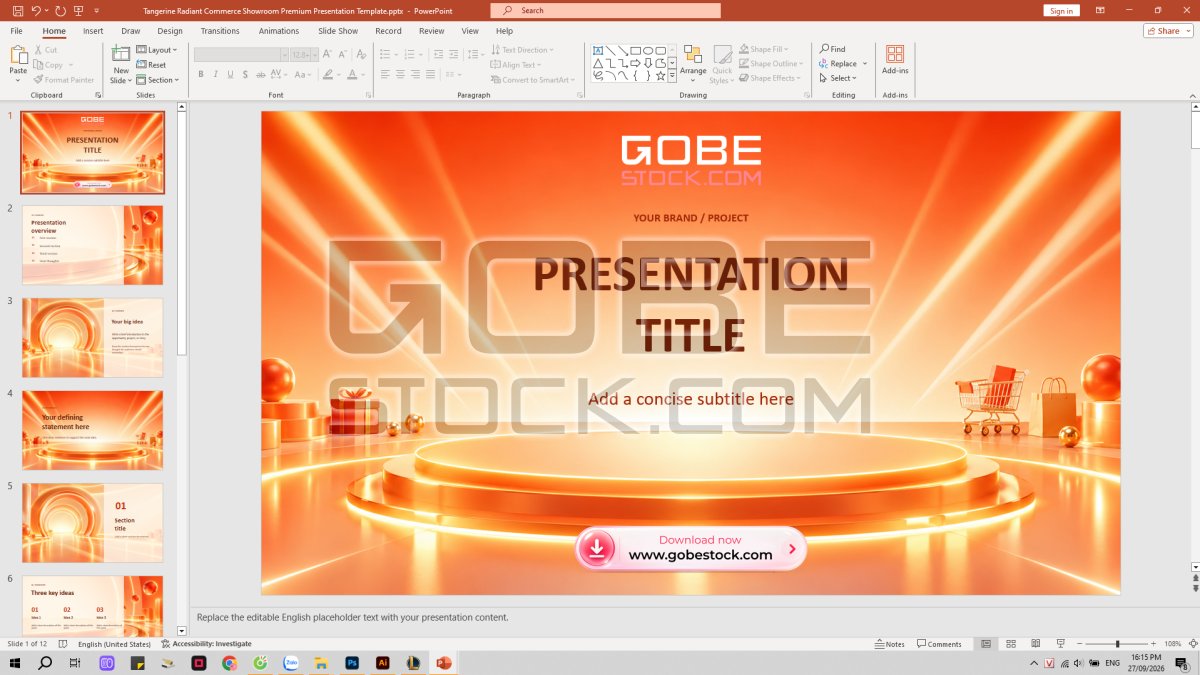The width and height of the screenshot is (1200, 675).
Task: Expand the shapes gallery More arrow
Action: tap(673, 76)
